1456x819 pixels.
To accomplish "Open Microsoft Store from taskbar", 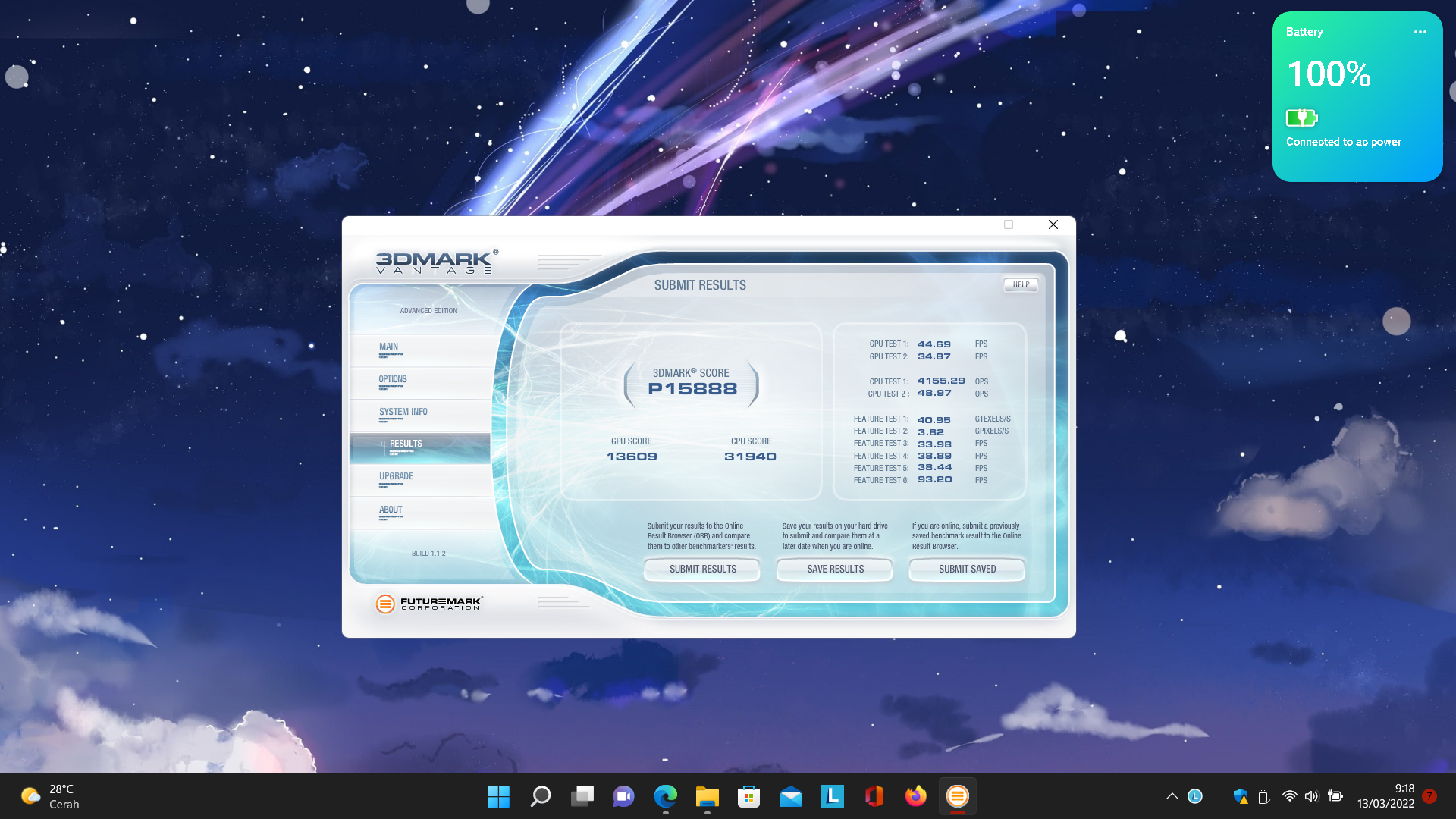I will [x=748, y=796].
